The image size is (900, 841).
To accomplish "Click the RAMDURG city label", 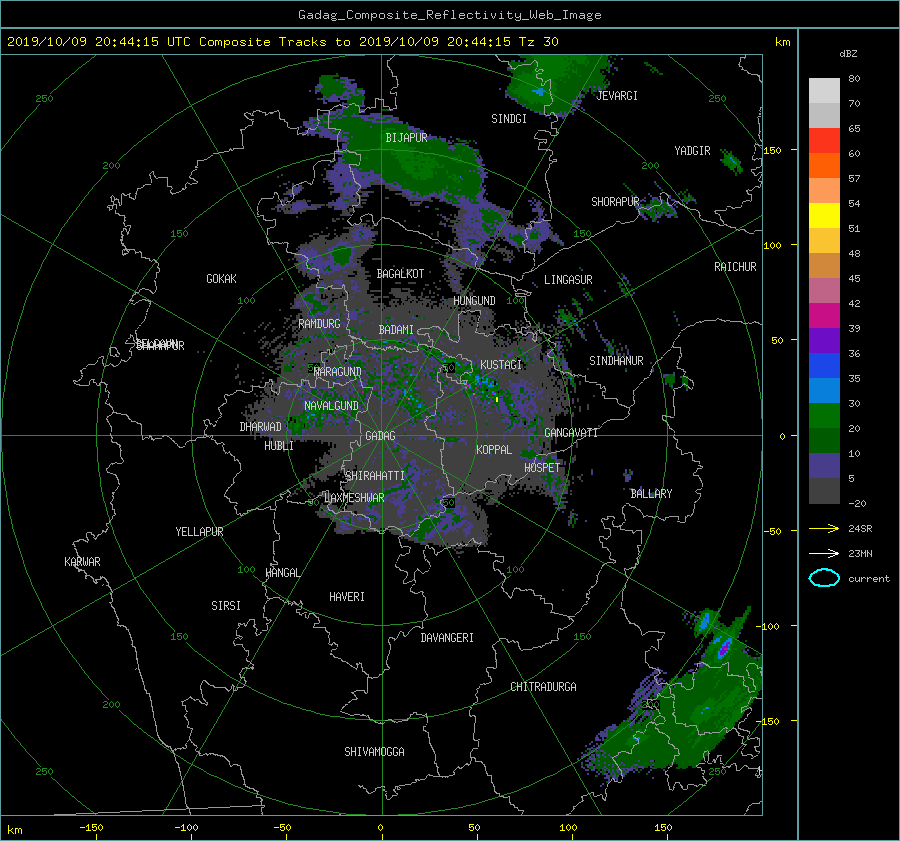I will click(319, 324).
